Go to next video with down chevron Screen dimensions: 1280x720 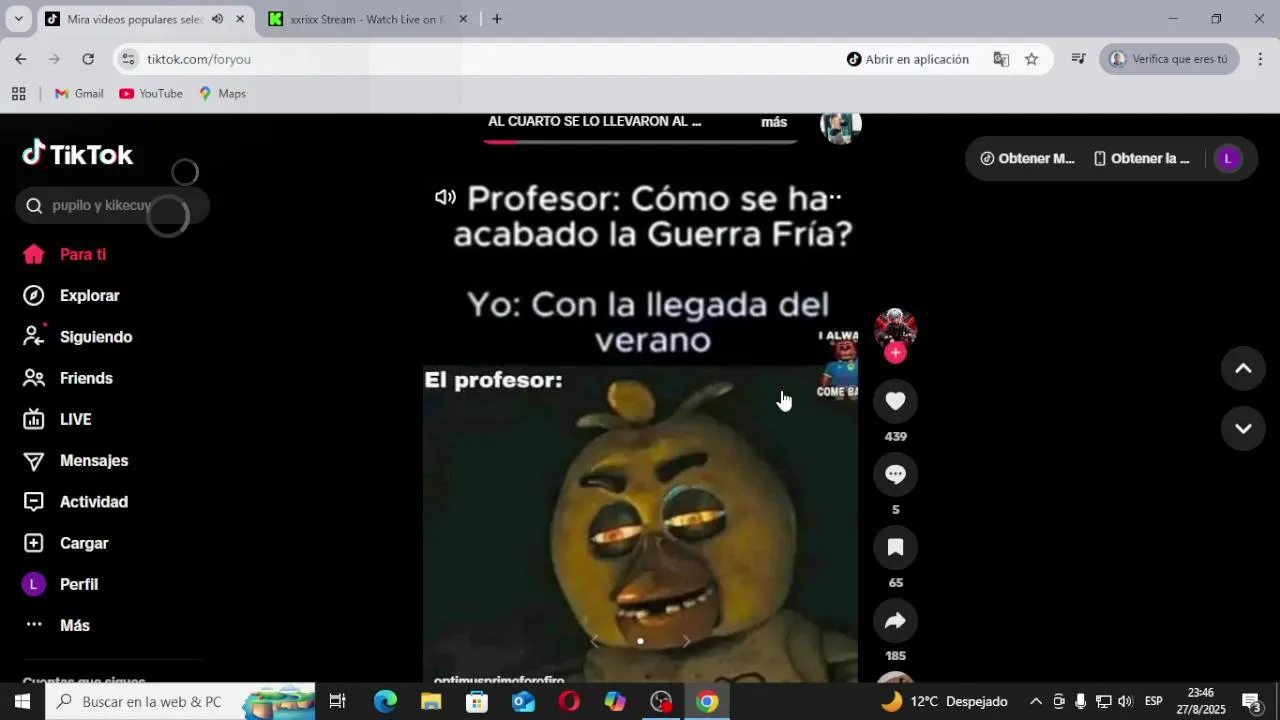pos(1243,428)
